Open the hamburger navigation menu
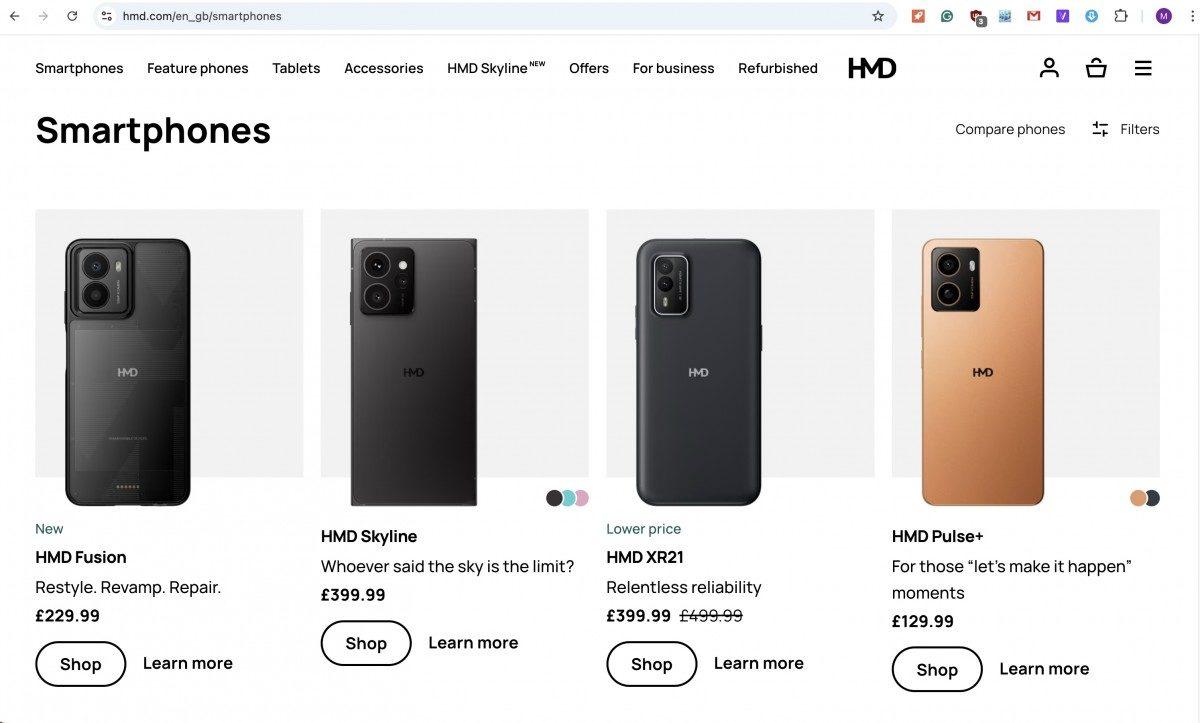This screenshot has width=1200, height=723. (x=1143, y=67)
